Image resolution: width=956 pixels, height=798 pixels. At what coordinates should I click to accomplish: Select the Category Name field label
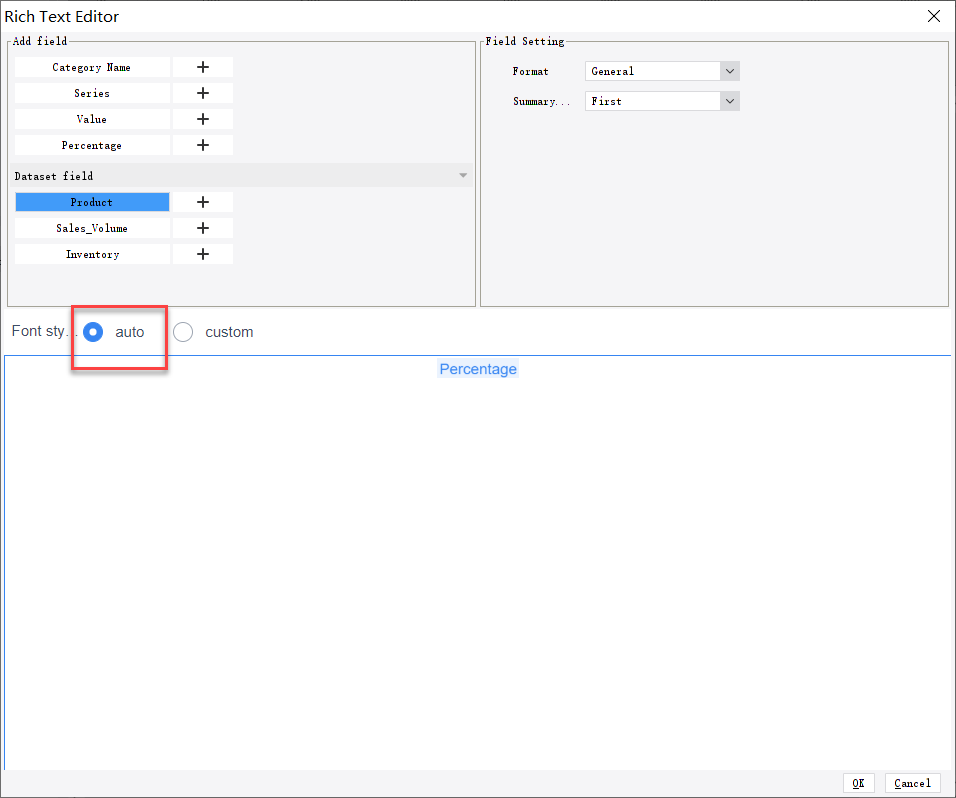pos(92,67)
